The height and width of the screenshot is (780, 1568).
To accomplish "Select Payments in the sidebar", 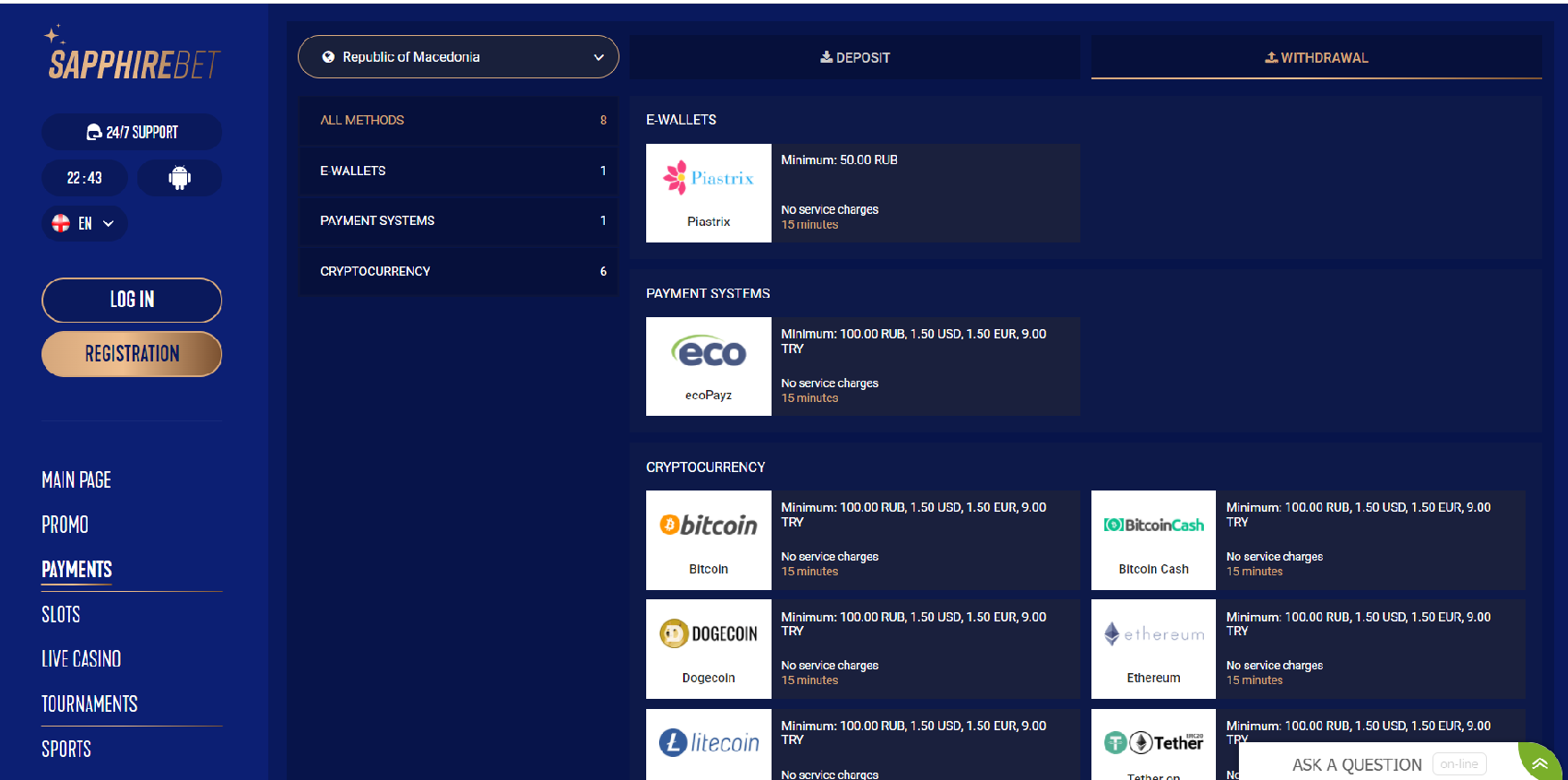I will (x=77, y=569).
